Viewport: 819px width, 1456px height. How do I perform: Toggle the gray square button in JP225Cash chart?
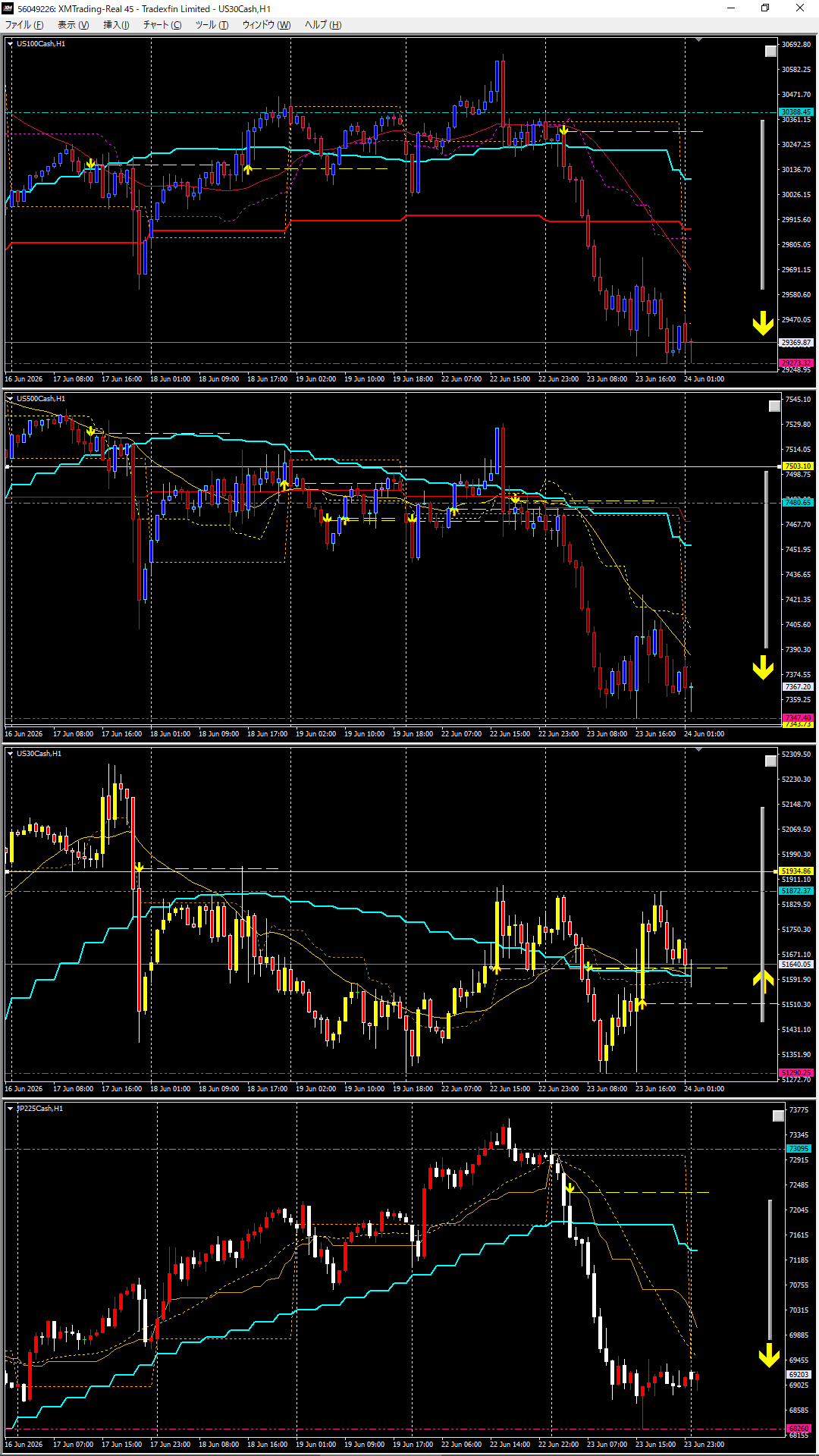[778, 1116]
